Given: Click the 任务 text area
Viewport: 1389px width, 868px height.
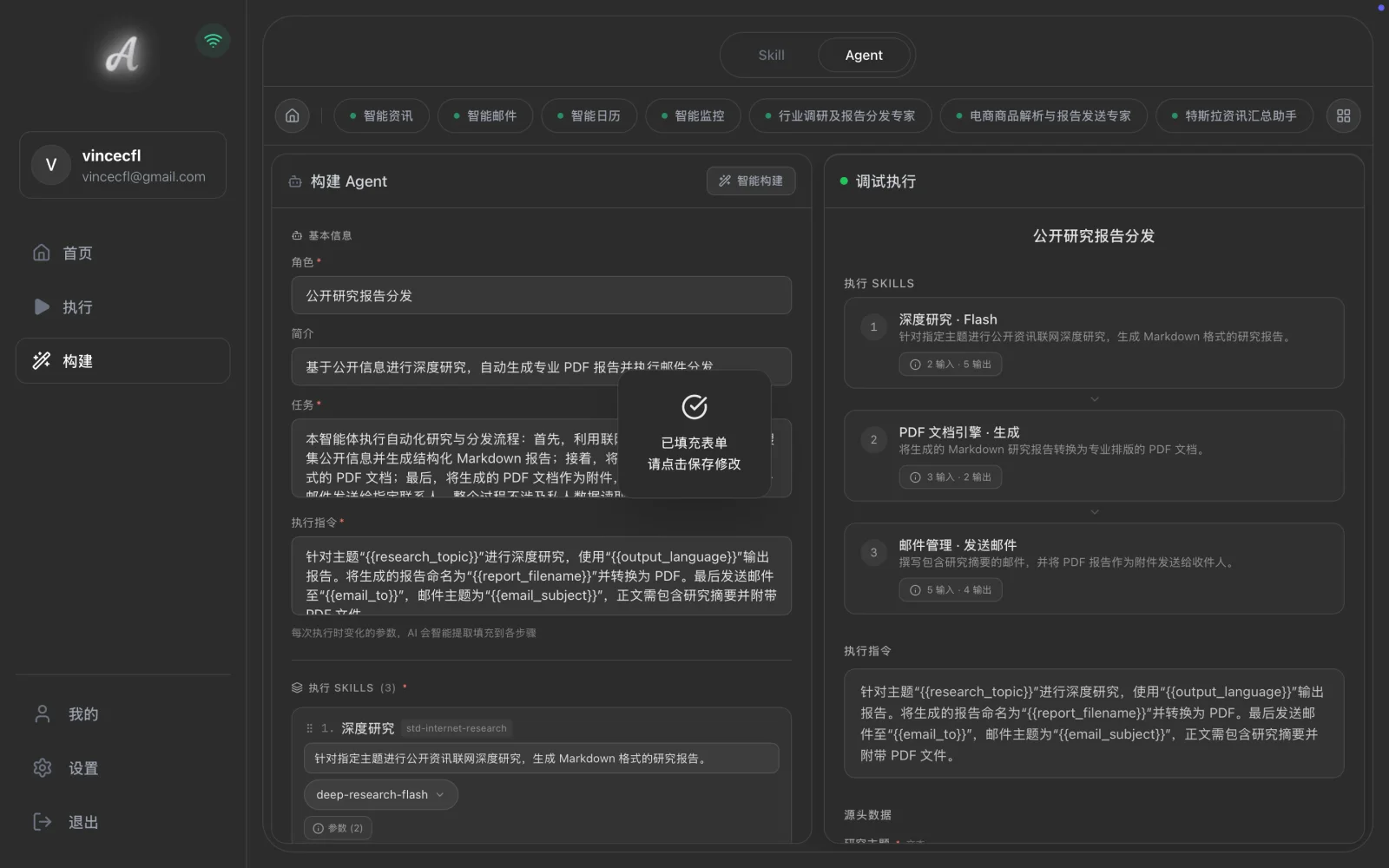Looking at the screenshot, I should point(541,458).
